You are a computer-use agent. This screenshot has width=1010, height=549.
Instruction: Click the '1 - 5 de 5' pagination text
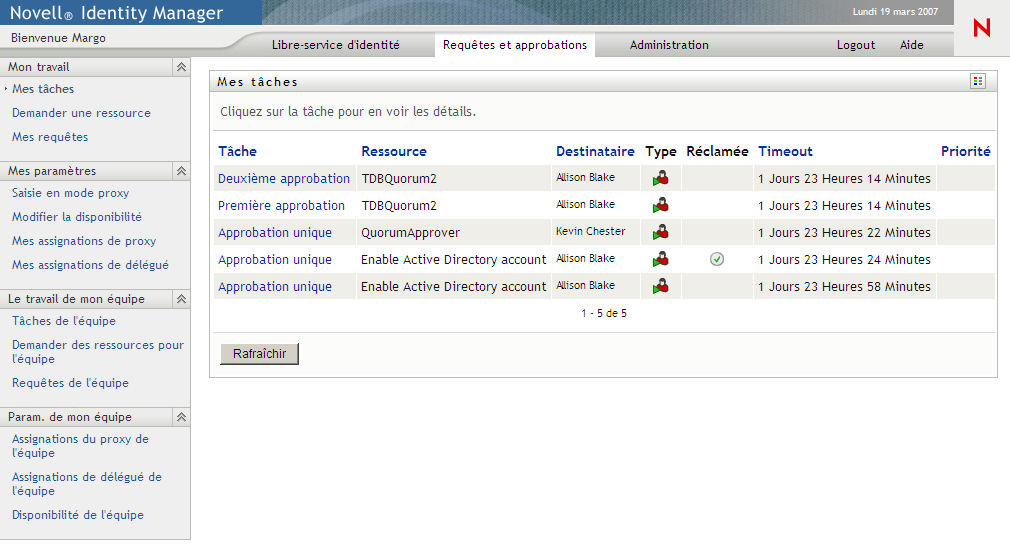click(x=604, y=313)
